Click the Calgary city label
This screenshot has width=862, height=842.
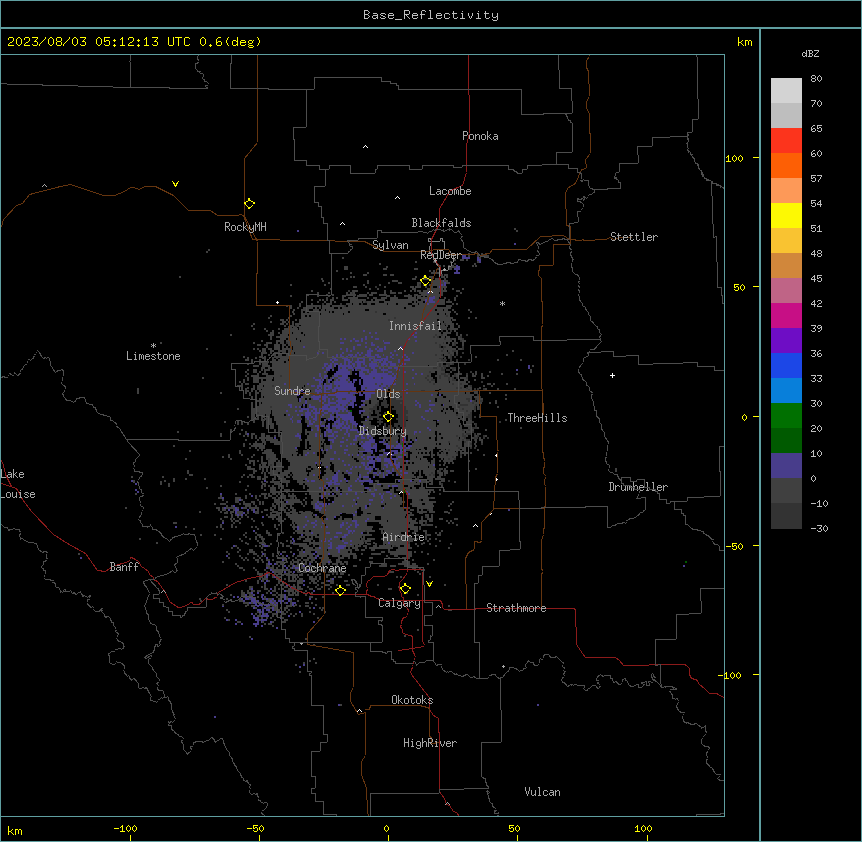point(399,603)
